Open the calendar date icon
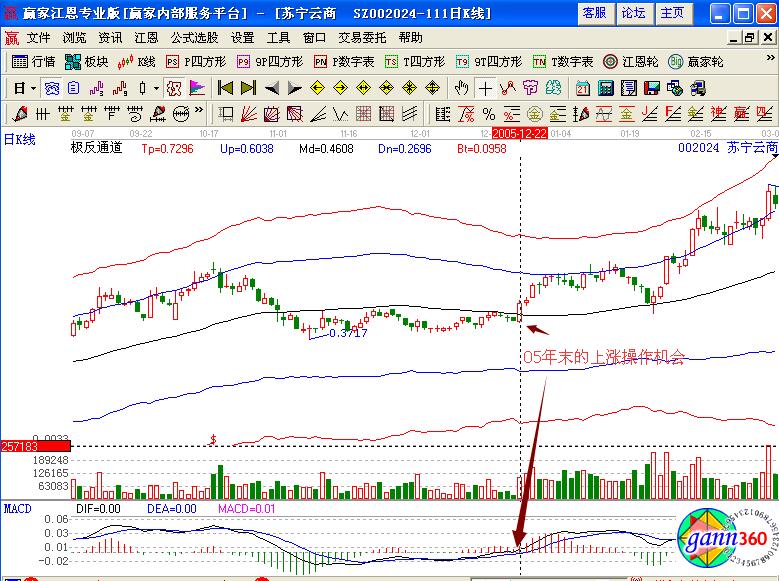The width and height of the screenshot is (779, 581). [x=583, y=87]
